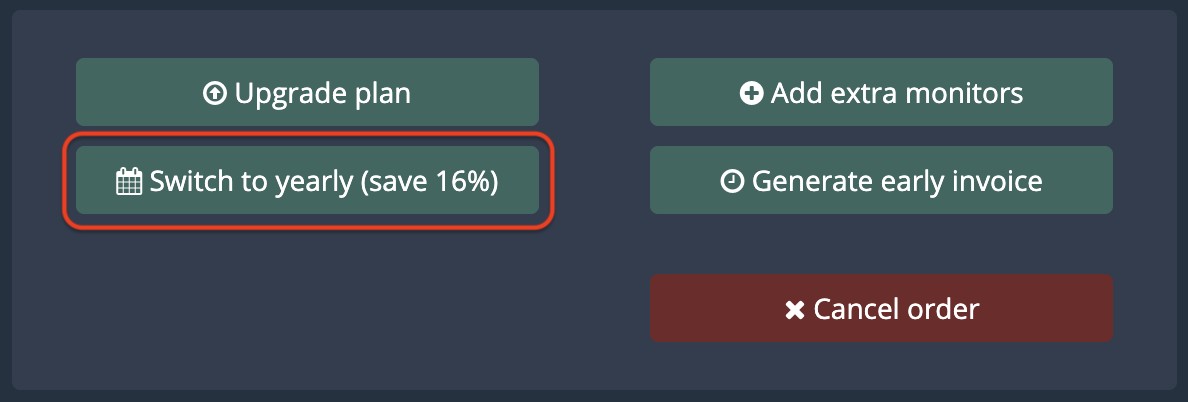
Task: Switch billing to yearly to save 16%
Action: tap(307, 181)
